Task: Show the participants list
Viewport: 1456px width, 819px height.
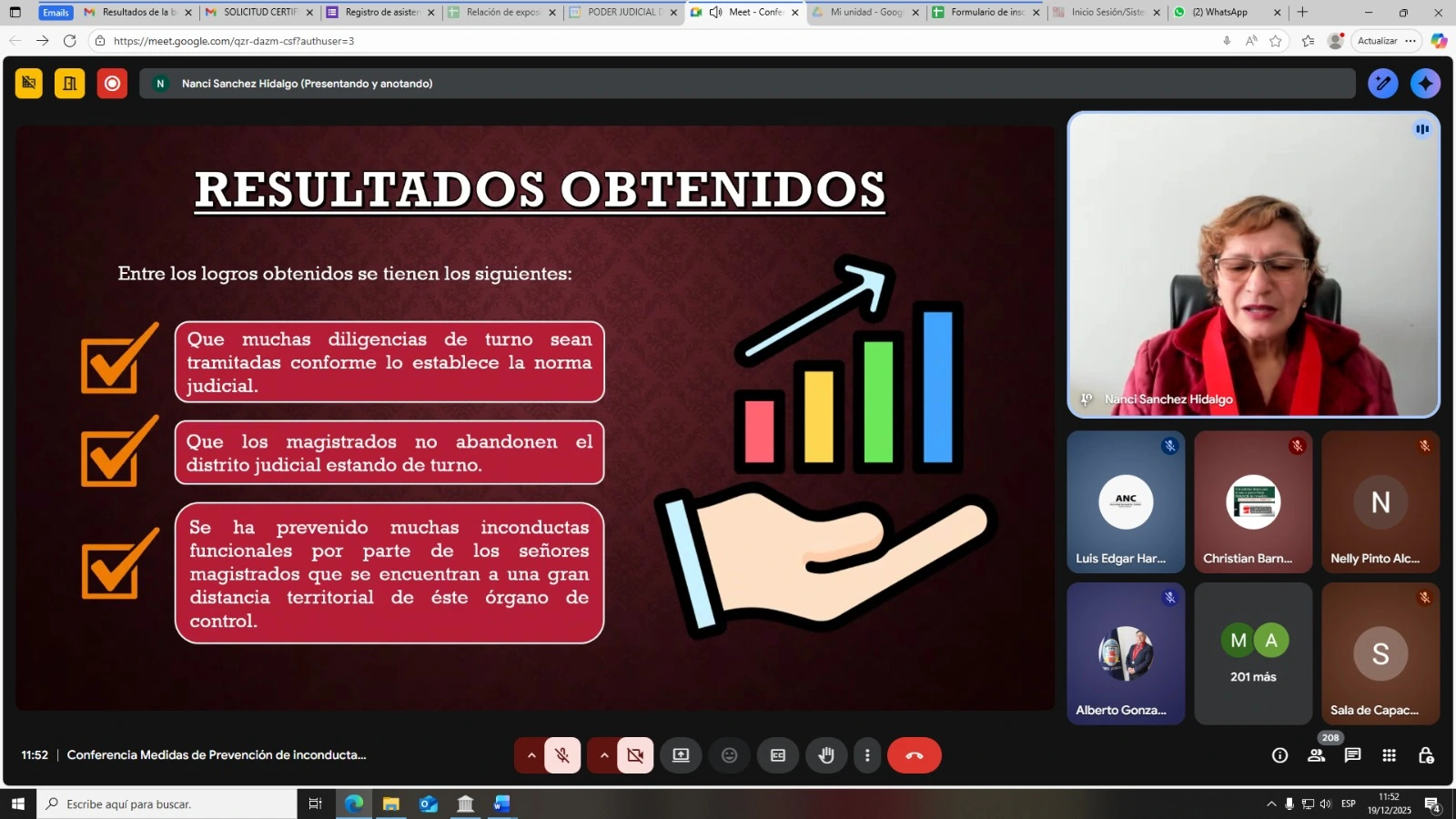Action: 1316,755
